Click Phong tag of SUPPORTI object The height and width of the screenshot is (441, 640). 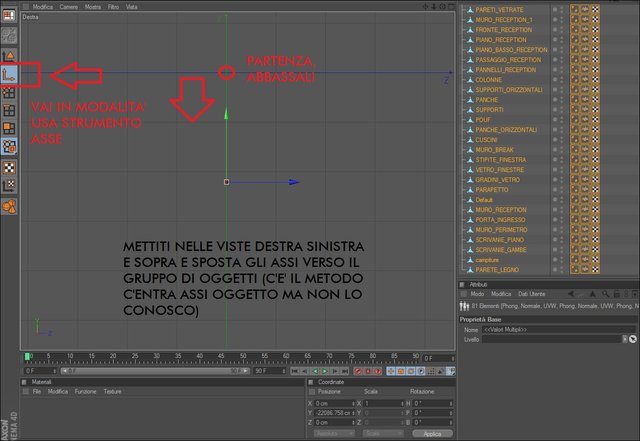coord(575,109)
